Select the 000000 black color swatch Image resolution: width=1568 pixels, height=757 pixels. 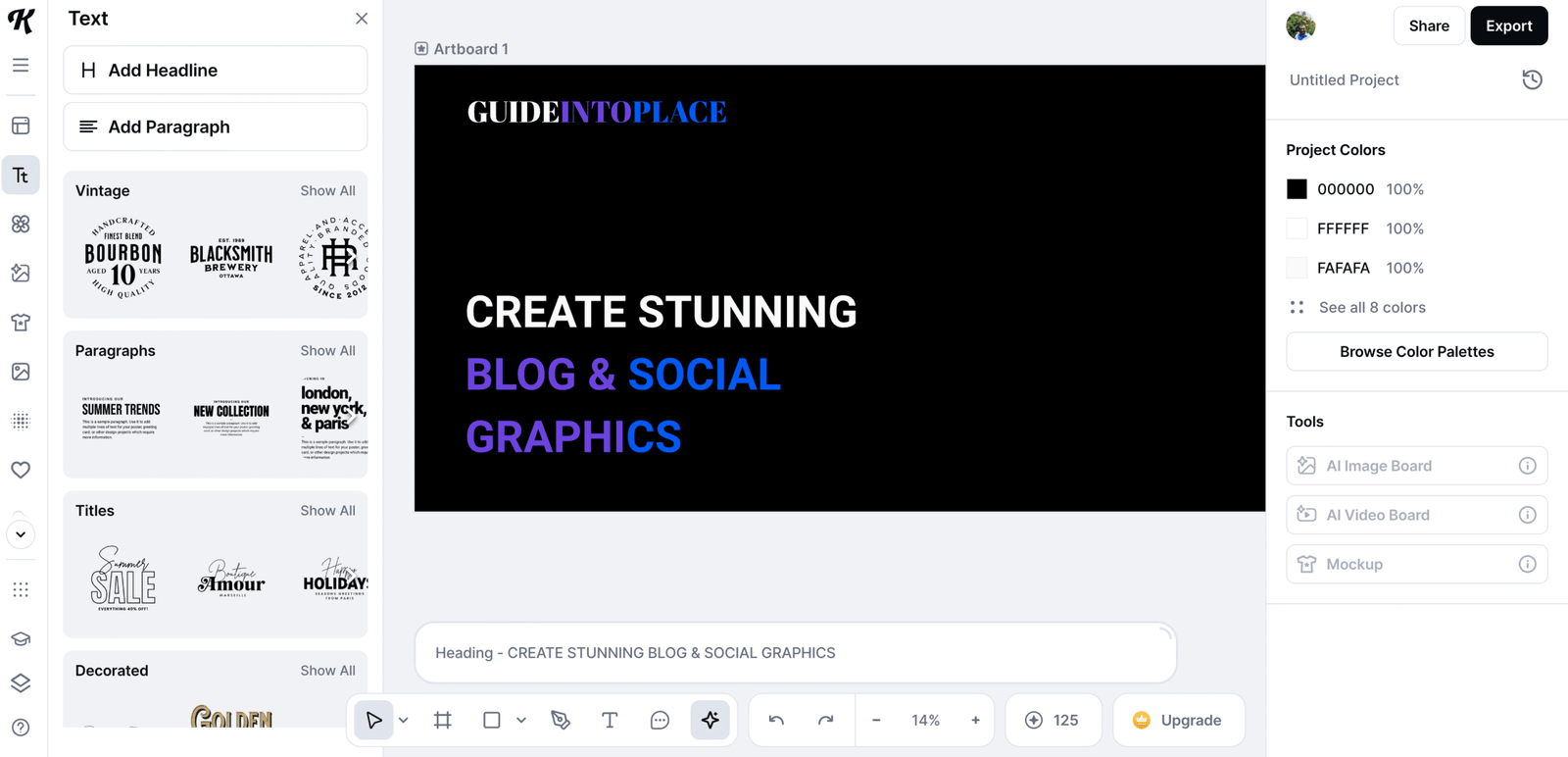click(1297, 189)
